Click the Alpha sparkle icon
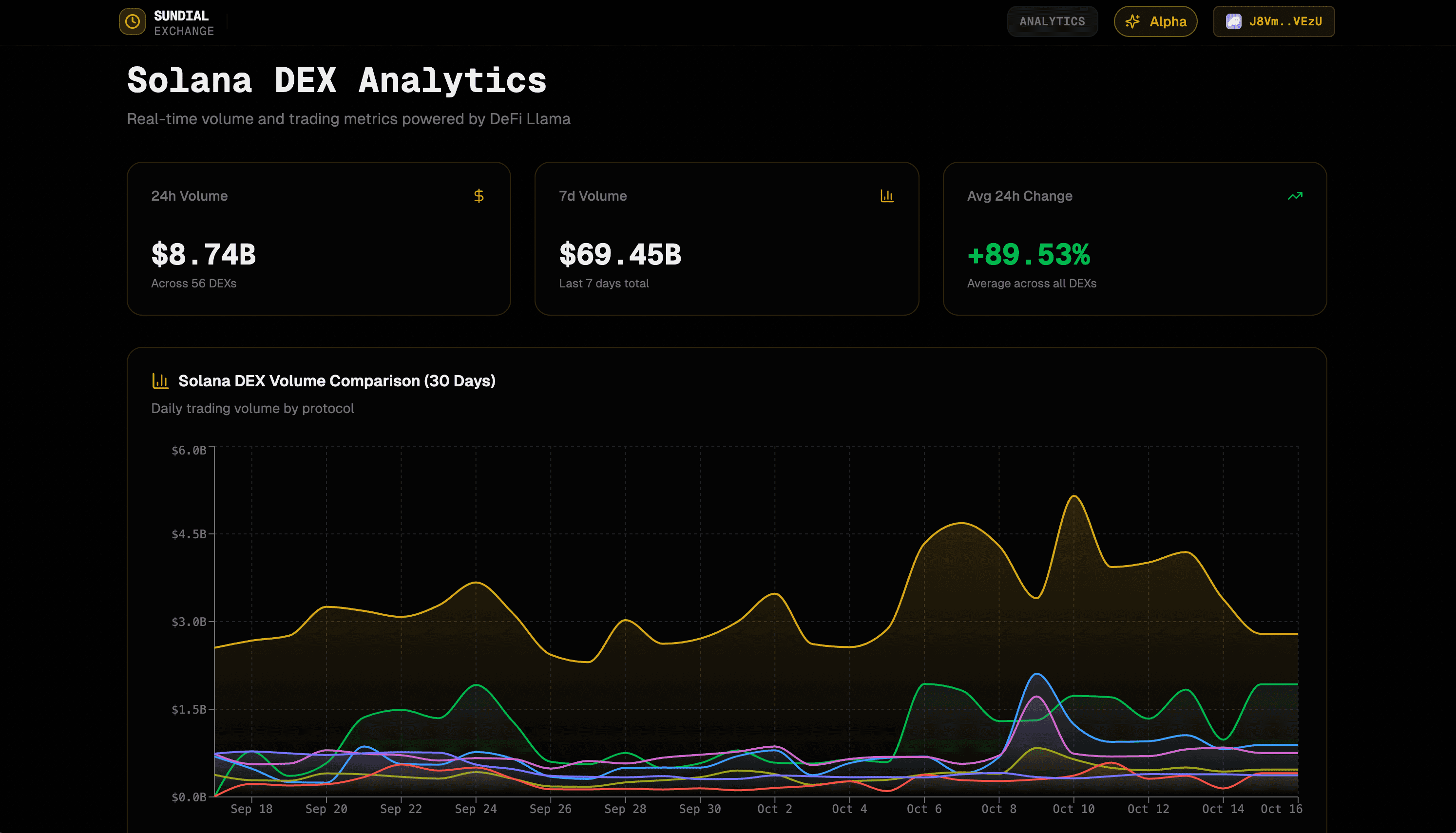Viewport: 1456px width, 833px height. point(1132,22)
